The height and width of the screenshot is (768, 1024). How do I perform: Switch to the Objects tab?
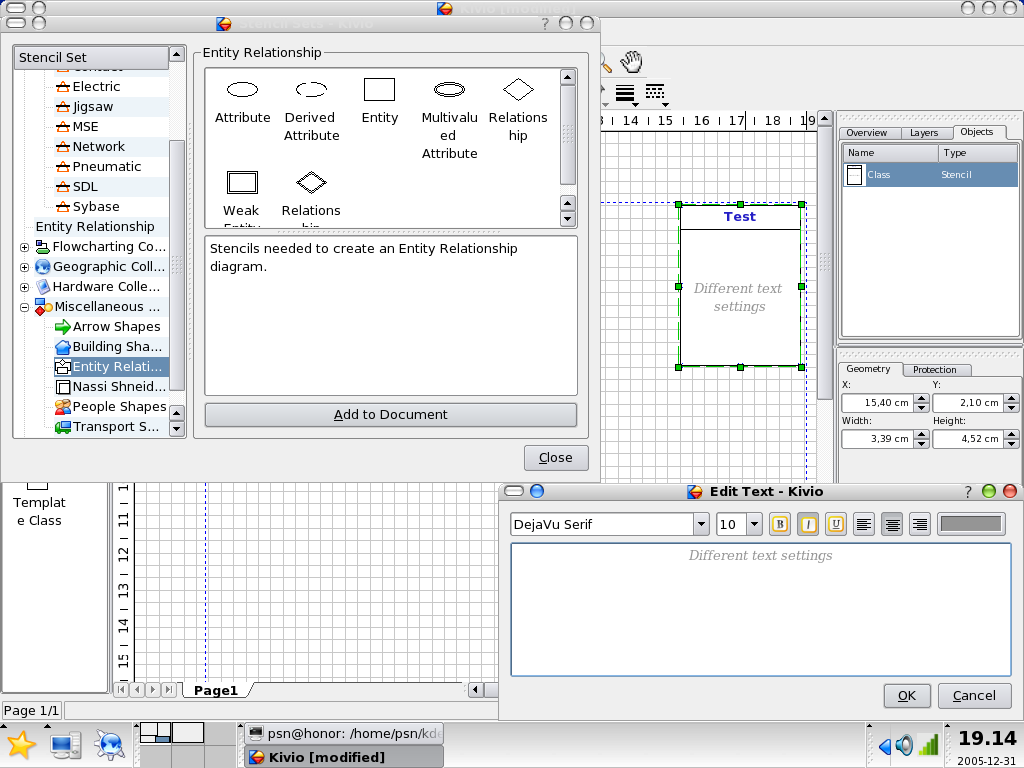tap(977, 132)
